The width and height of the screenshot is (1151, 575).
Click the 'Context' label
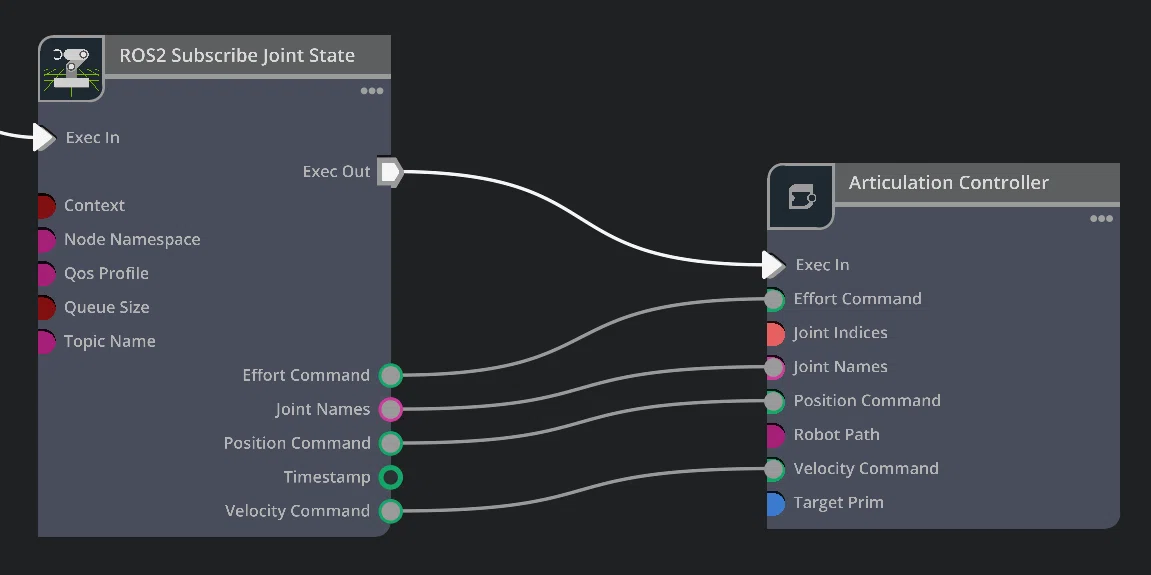95,206
